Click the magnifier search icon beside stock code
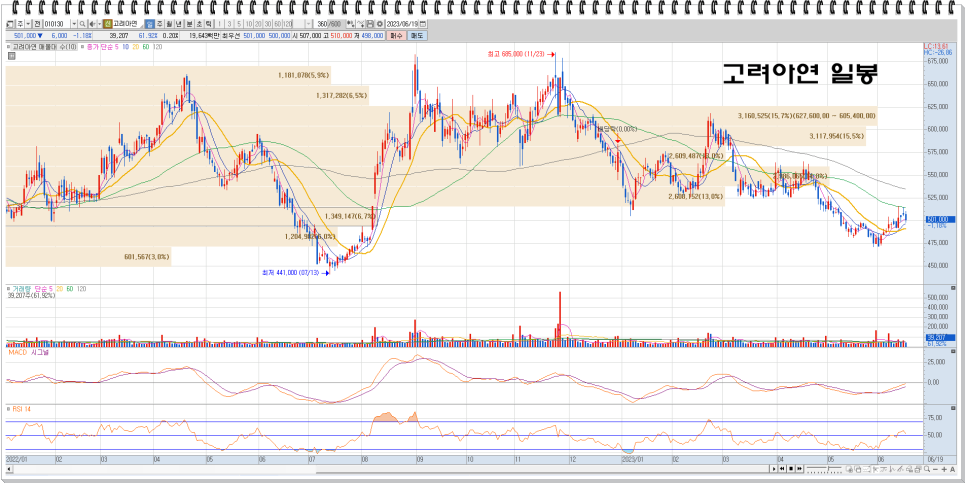The height and width of the screenshot is (484, 966). pos(82,24)
